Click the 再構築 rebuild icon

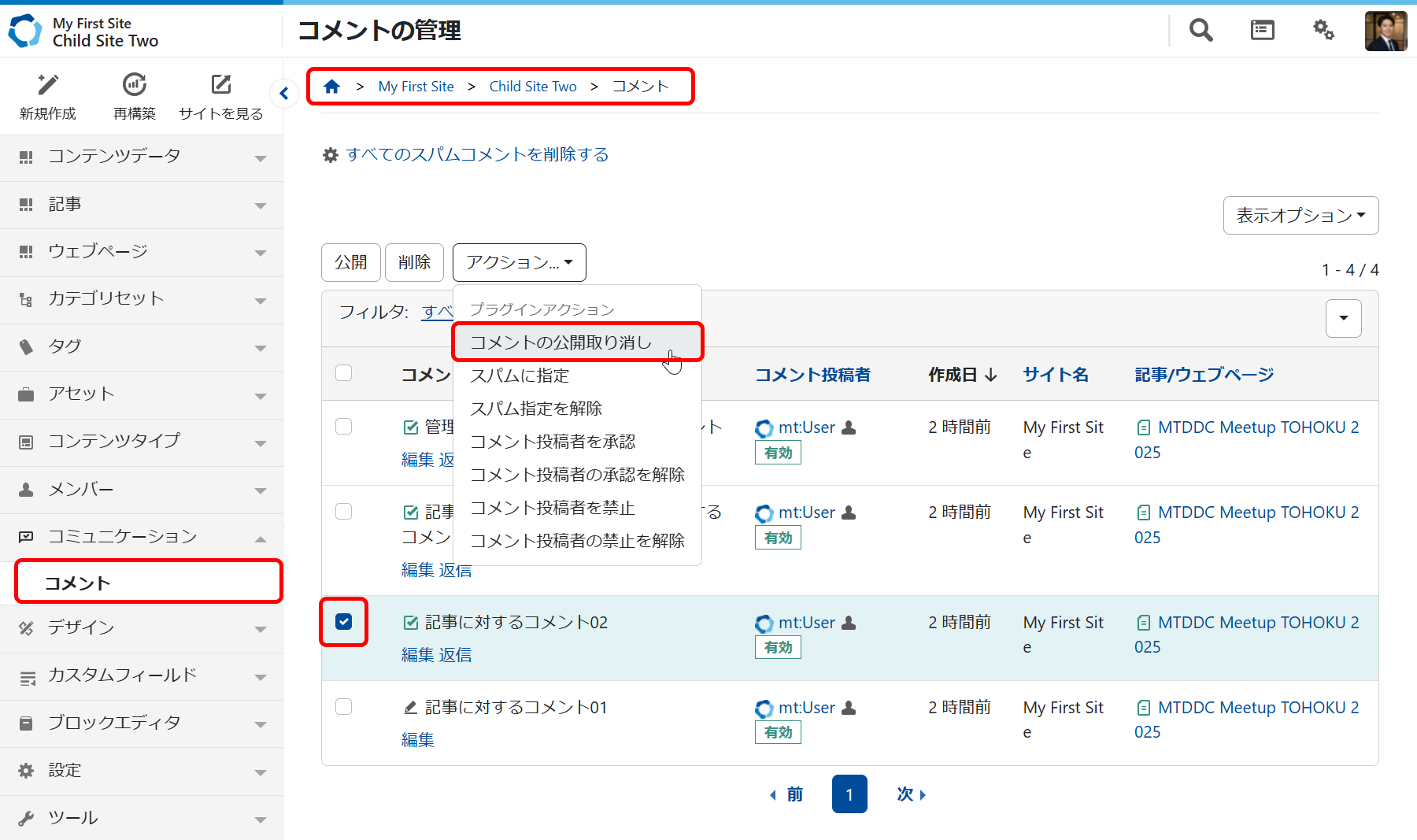[135, 85]
